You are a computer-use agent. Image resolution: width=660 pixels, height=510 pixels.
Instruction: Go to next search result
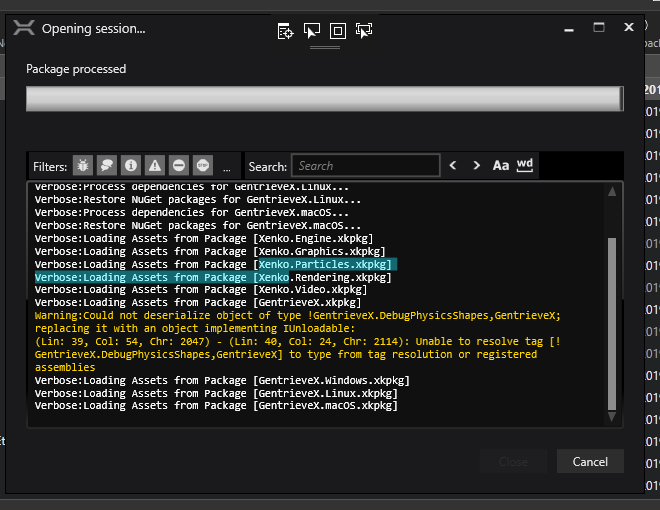[x=476, y=165]
